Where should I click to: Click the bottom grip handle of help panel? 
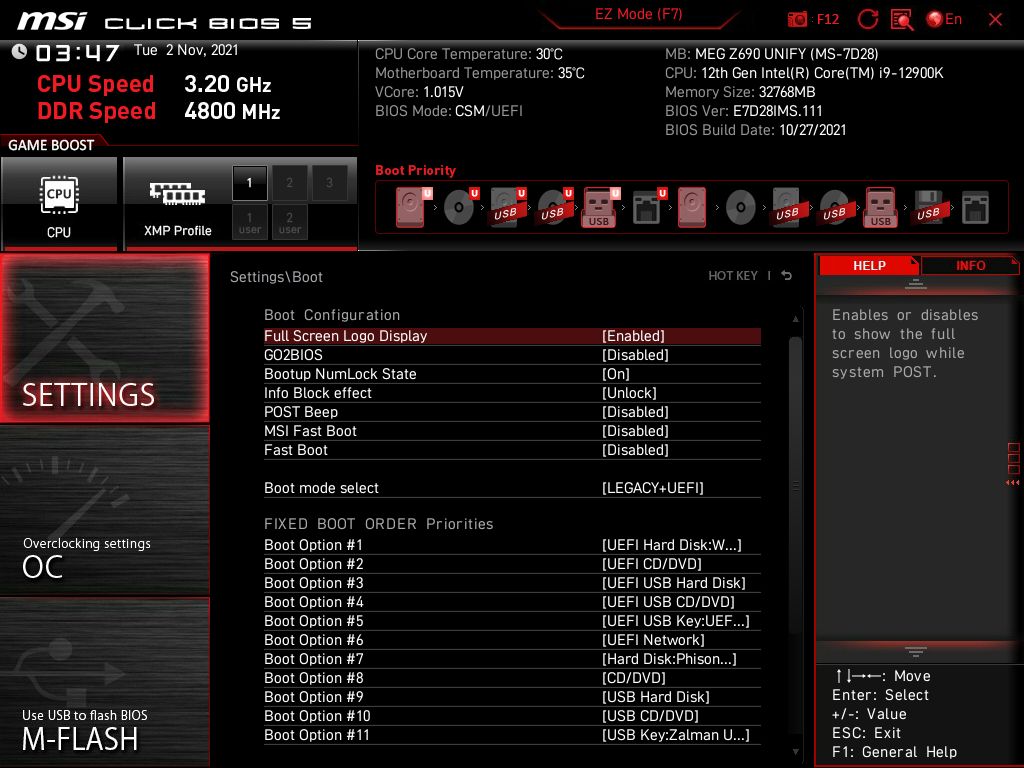point(915,652)
